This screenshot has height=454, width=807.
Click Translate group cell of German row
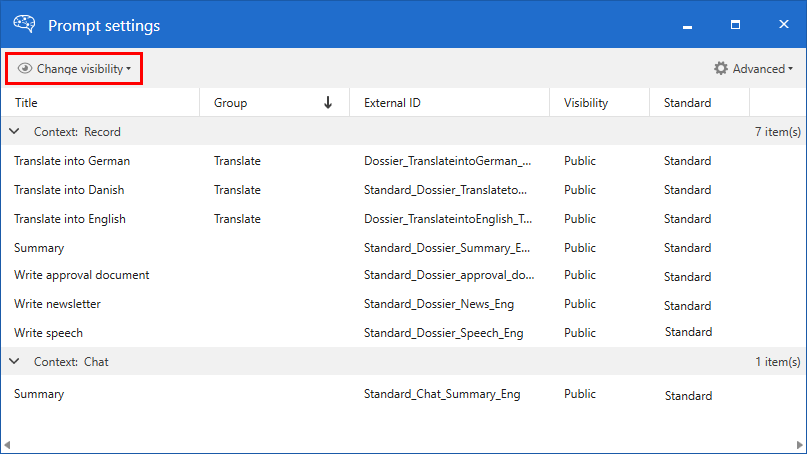click(x=237, y=161)
